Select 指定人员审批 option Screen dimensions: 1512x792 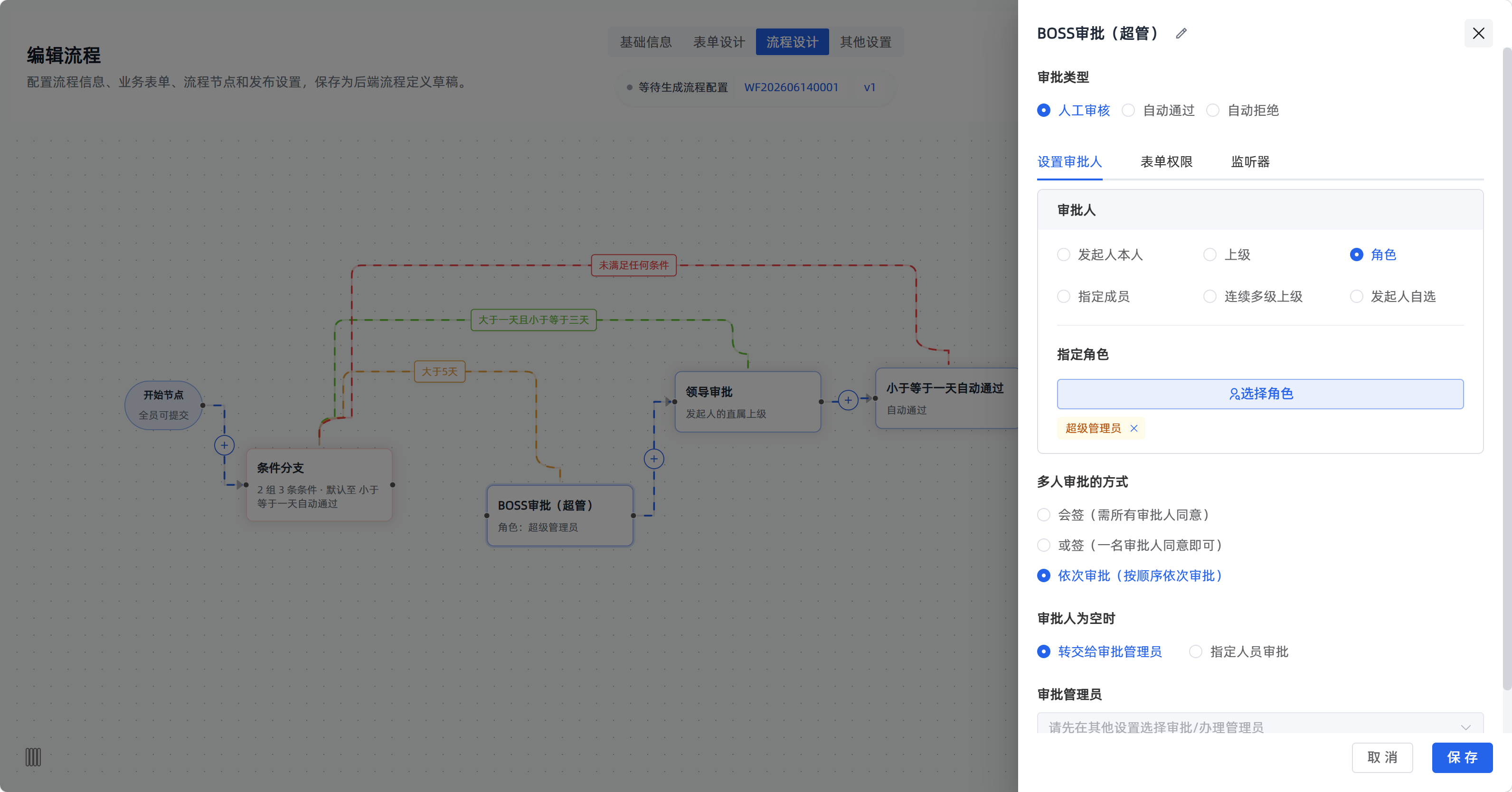coord(1238,651)
